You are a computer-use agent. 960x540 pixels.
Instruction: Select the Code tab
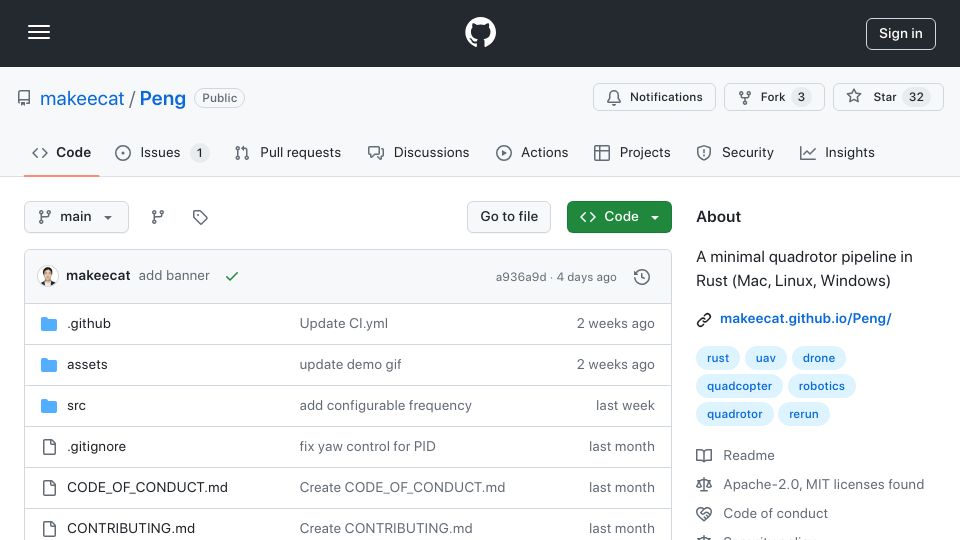[x=62, y=152]
